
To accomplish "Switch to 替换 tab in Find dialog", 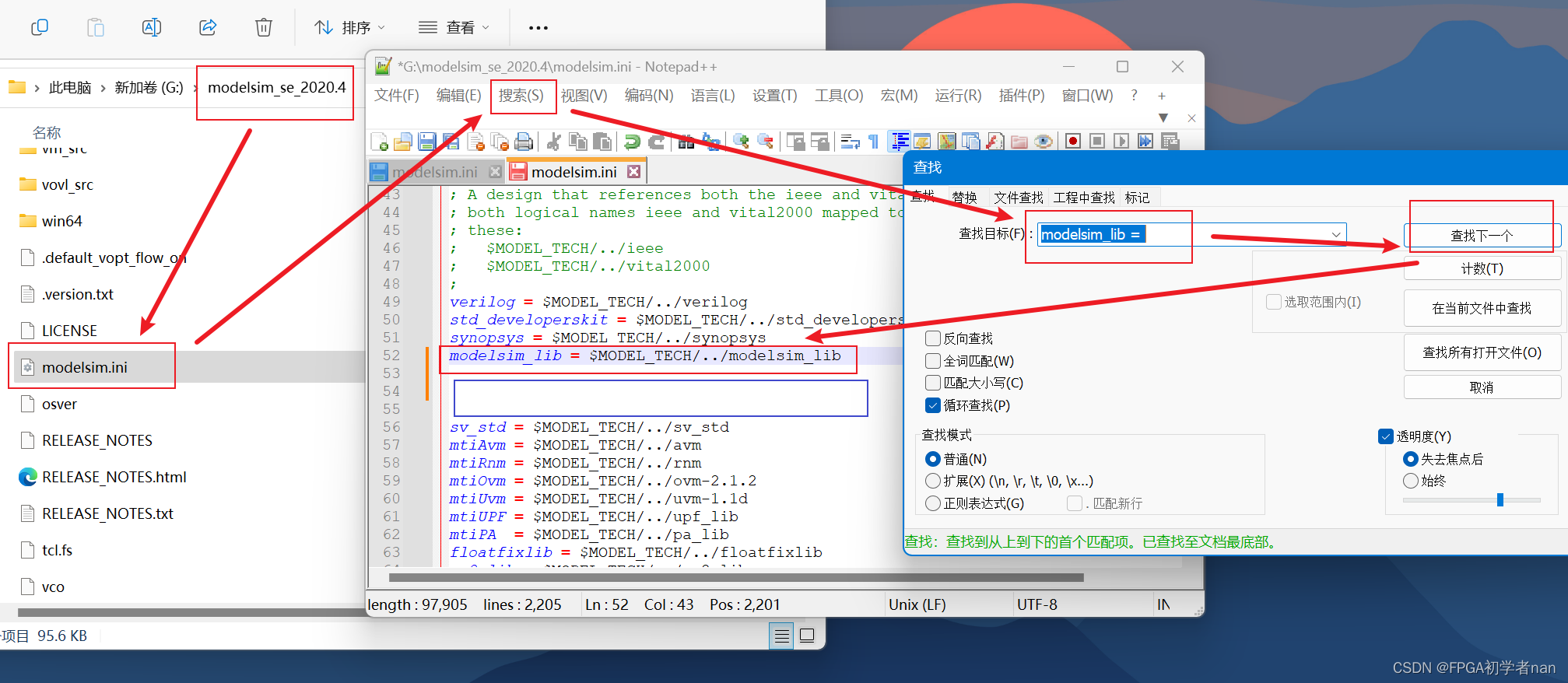I will [x=965, y=198].
